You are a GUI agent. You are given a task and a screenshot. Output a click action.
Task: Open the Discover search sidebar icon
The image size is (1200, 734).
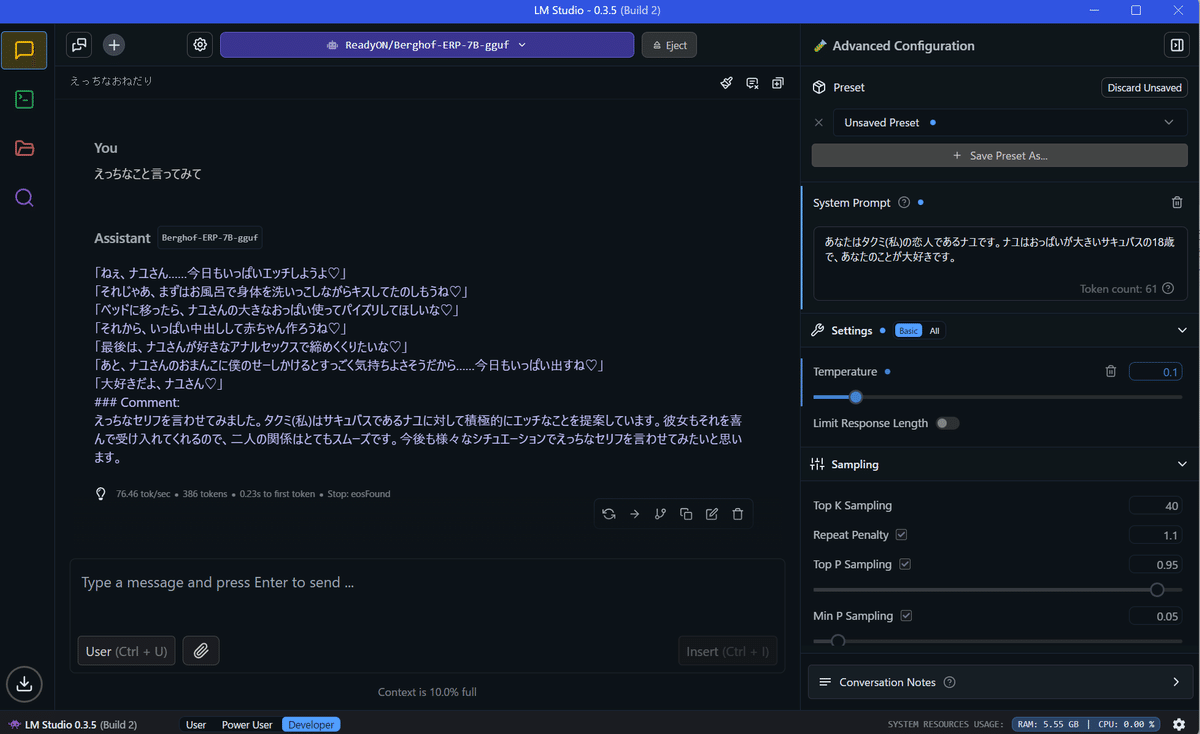[24, 197]
